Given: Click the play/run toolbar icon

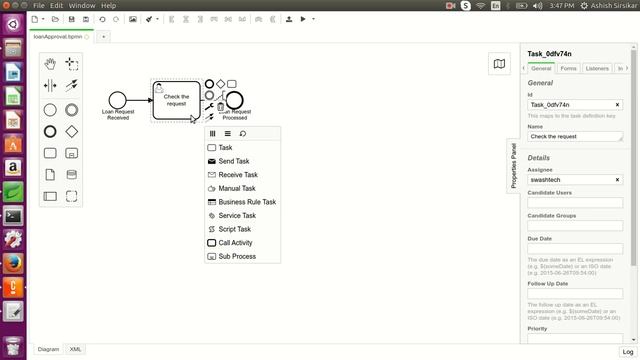Looking at the screenshot, I should click(x=303, y=19).
